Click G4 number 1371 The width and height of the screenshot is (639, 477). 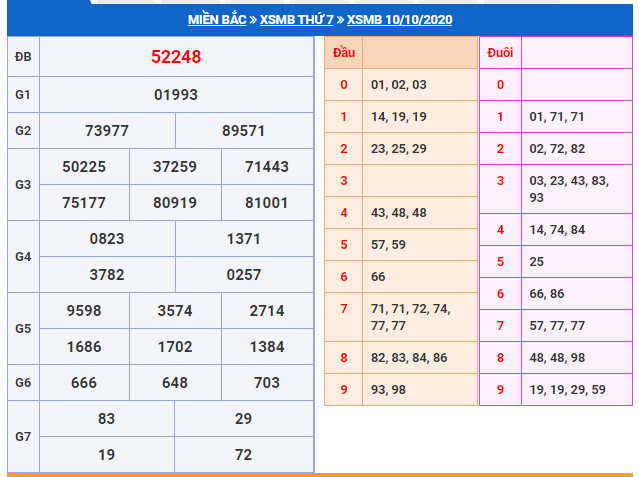(x=243, y=238)
